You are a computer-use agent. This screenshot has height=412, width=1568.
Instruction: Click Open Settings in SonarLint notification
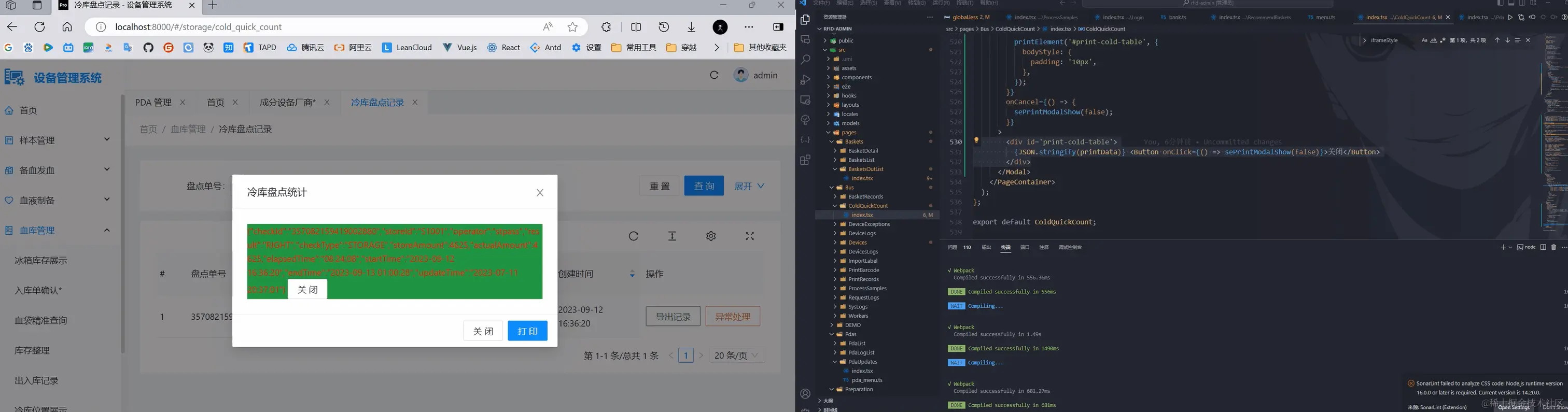tap(1514, 407)
